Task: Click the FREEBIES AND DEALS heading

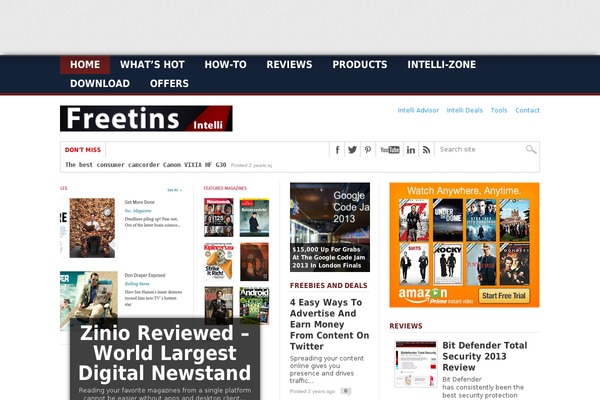Action: 329,286
